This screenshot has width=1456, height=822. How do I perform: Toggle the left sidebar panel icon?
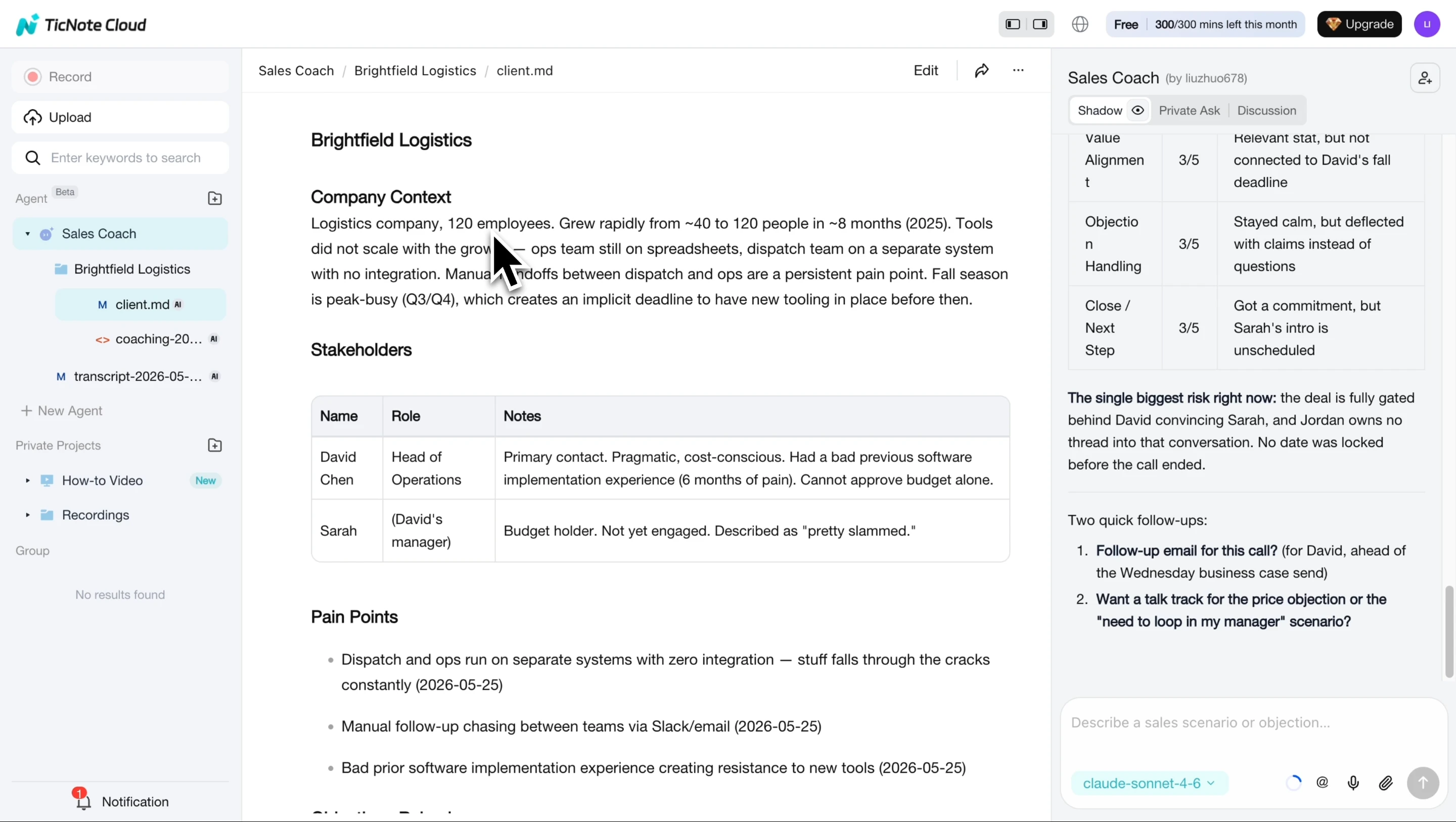[1013, 24]
